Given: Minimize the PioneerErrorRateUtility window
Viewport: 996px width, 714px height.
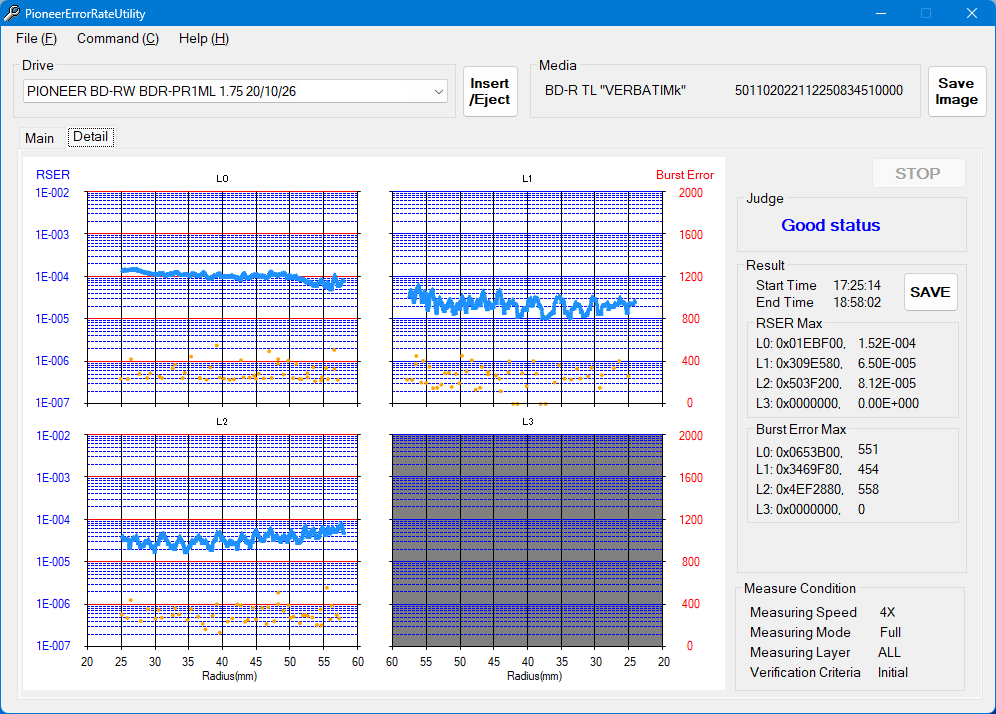Looking at the screenshot, I should [881, 13].
